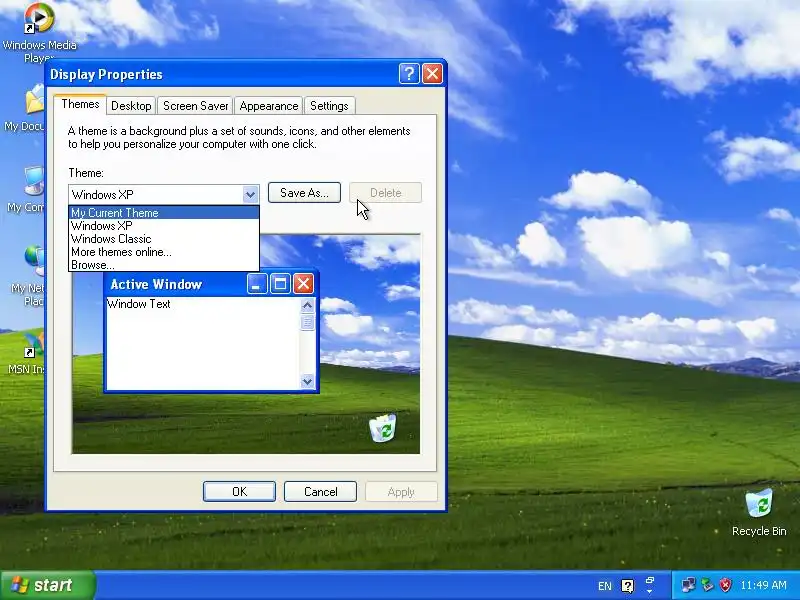Image resolution: width=800 pixels, height=600 pixels.
Task: Click the Display Properties help question-mark button
Action: point(409,74)
